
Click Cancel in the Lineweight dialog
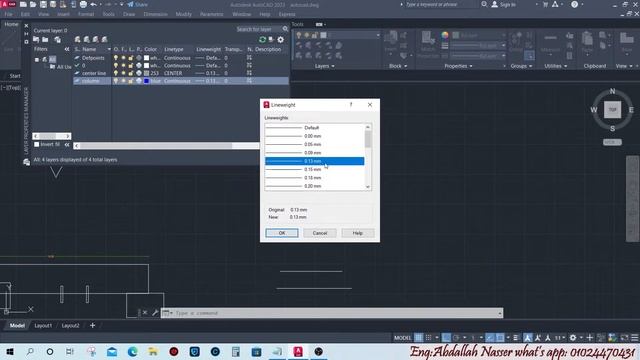320,233
